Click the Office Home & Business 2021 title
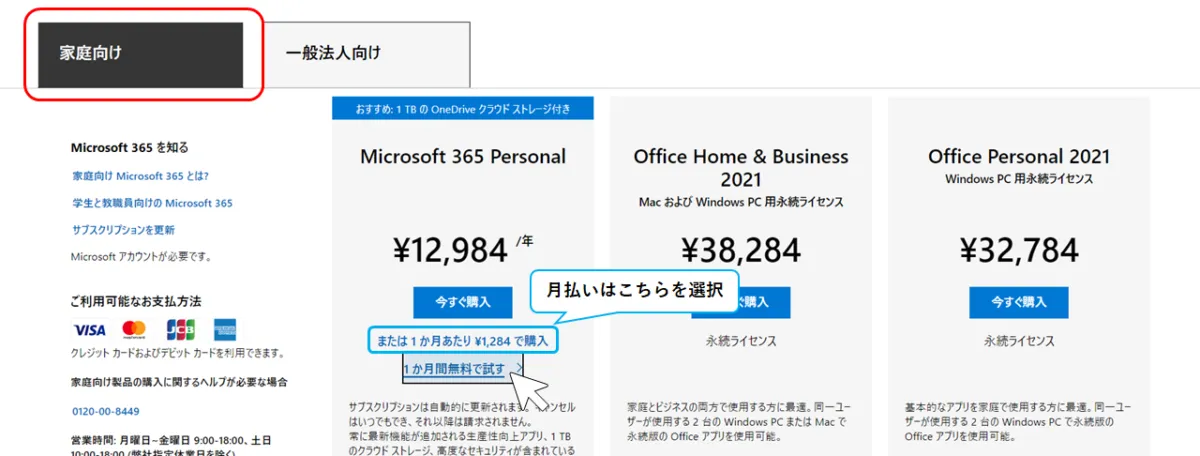This screenshot has width=1200, height=456. point(740,167)
